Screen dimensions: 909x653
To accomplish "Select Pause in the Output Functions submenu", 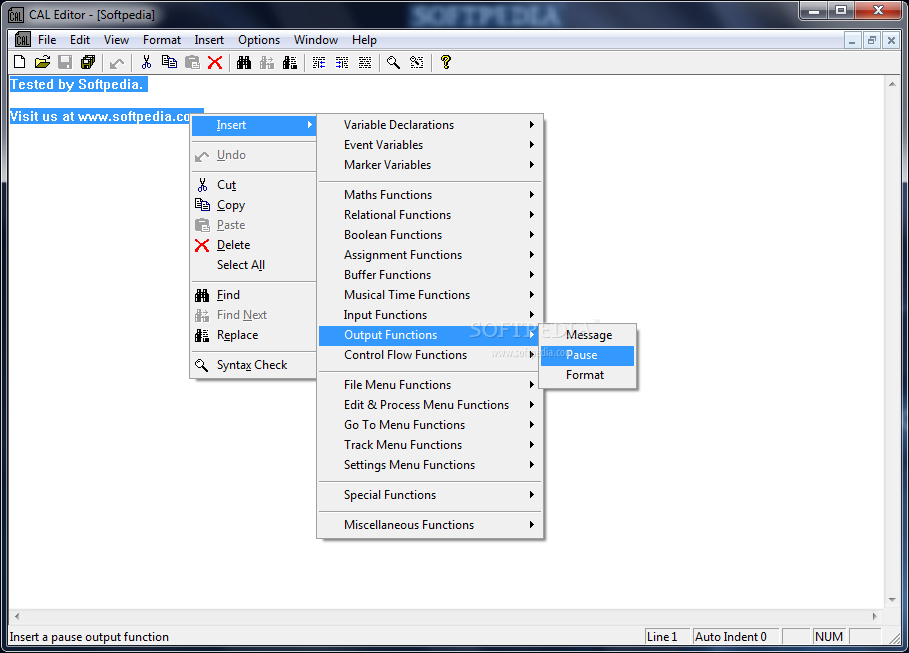I will click(587, 355).
